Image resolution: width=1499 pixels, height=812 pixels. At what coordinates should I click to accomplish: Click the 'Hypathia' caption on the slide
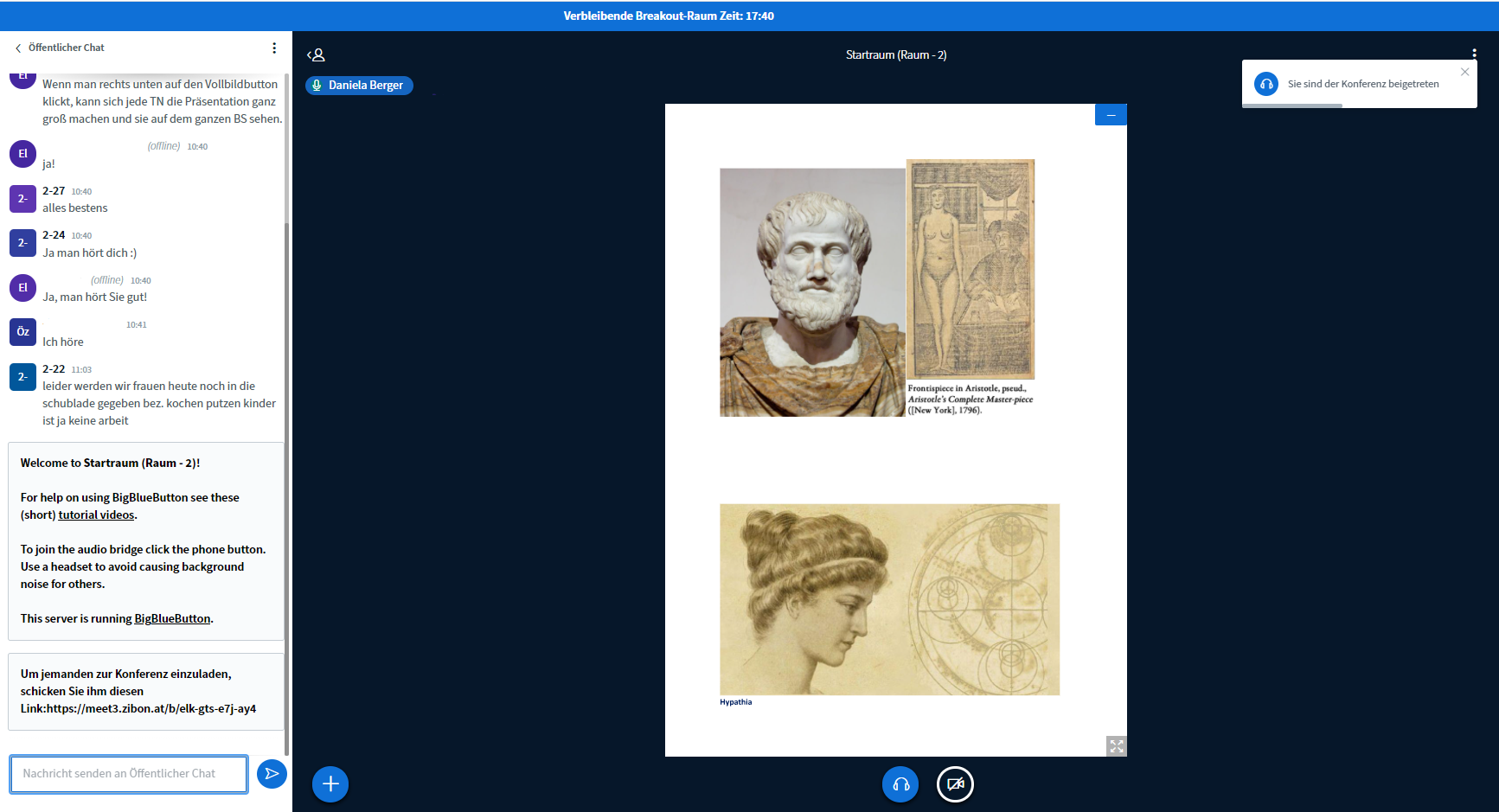pos(736,702)
